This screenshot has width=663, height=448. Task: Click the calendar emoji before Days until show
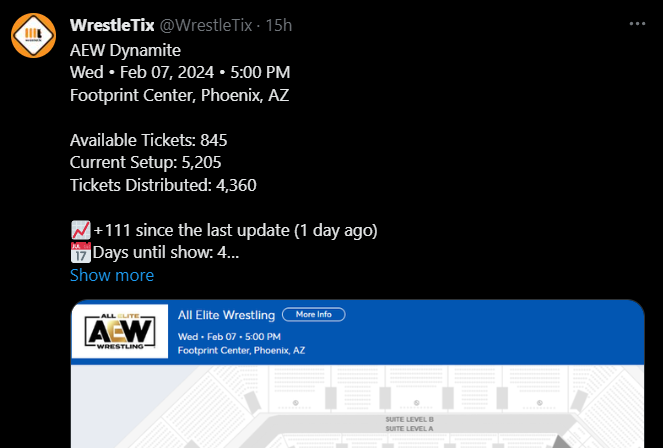tap(81, 252)
